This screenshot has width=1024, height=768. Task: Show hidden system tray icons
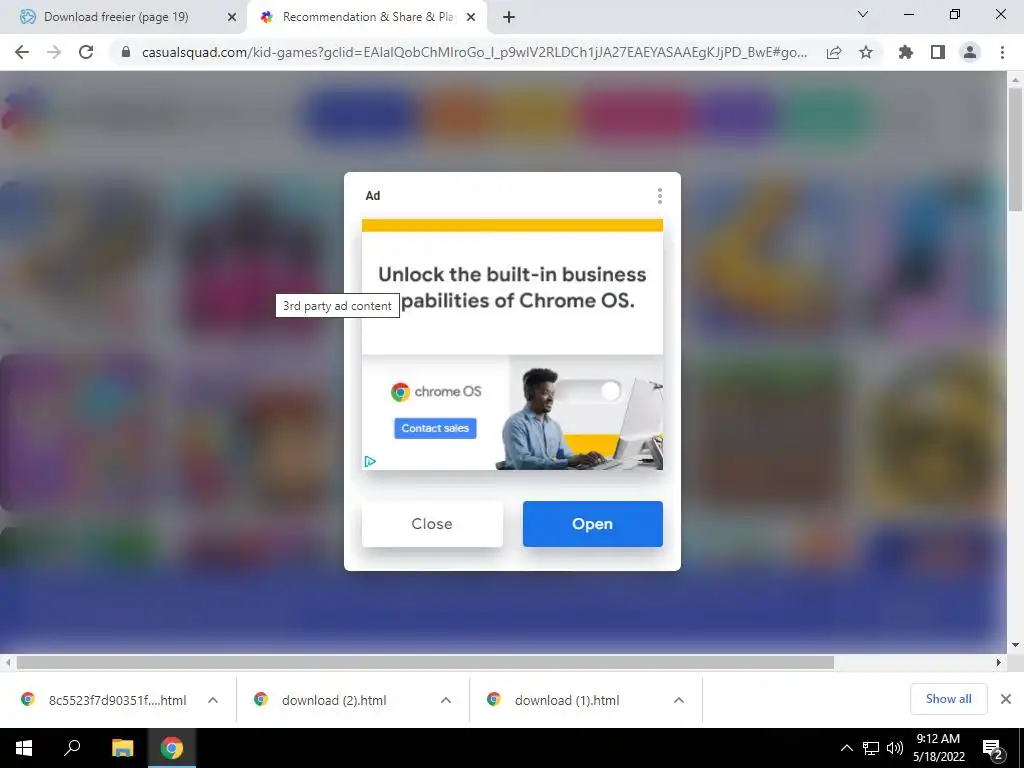coord(846,748)
